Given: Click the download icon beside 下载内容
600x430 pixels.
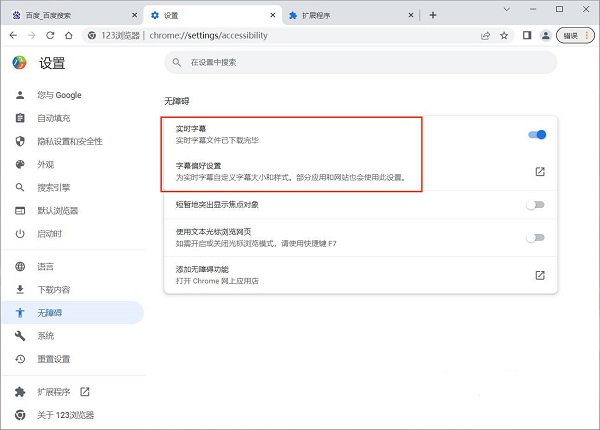Looking at the screenshot, I should (20, 290).
